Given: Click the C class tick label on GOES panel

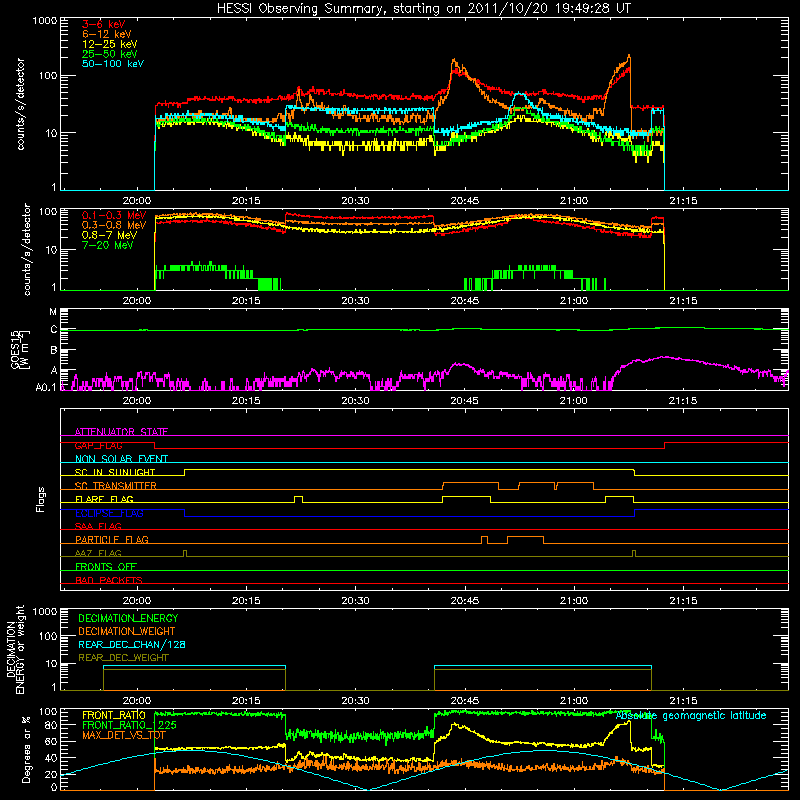Looking at the screenshot, I should 54,330.
